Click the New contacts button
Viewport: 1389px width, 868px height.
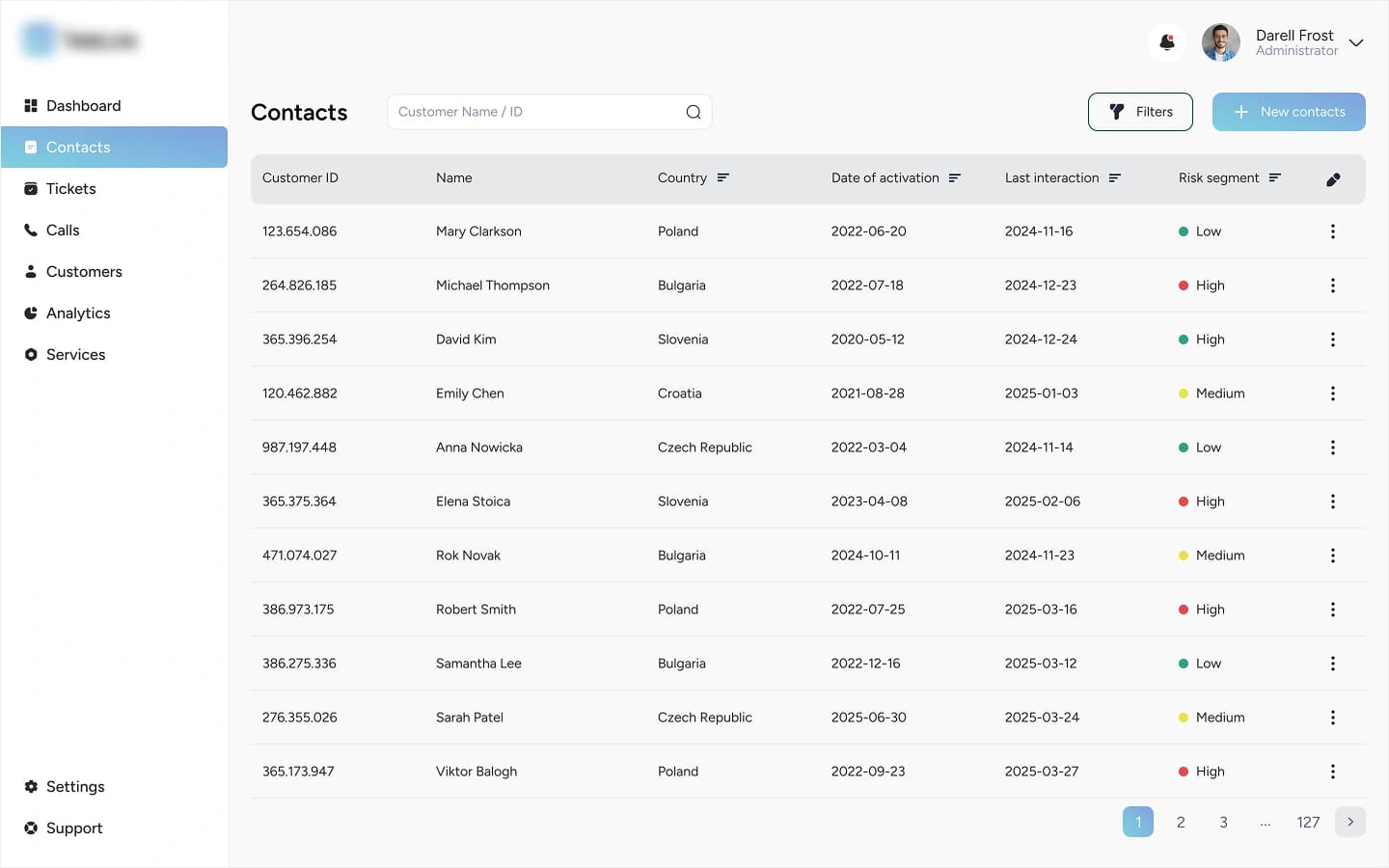click(1289, 112)
